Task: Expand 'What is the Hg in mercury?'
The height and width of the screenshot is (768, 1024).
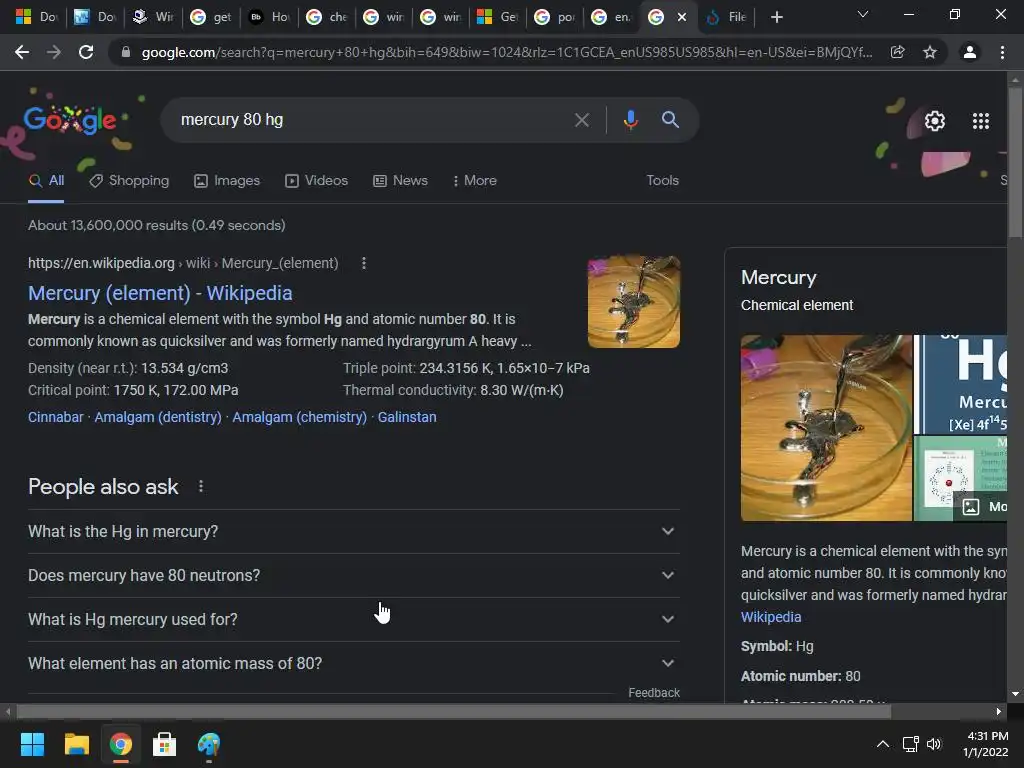Action: click(x=353, y=532)
